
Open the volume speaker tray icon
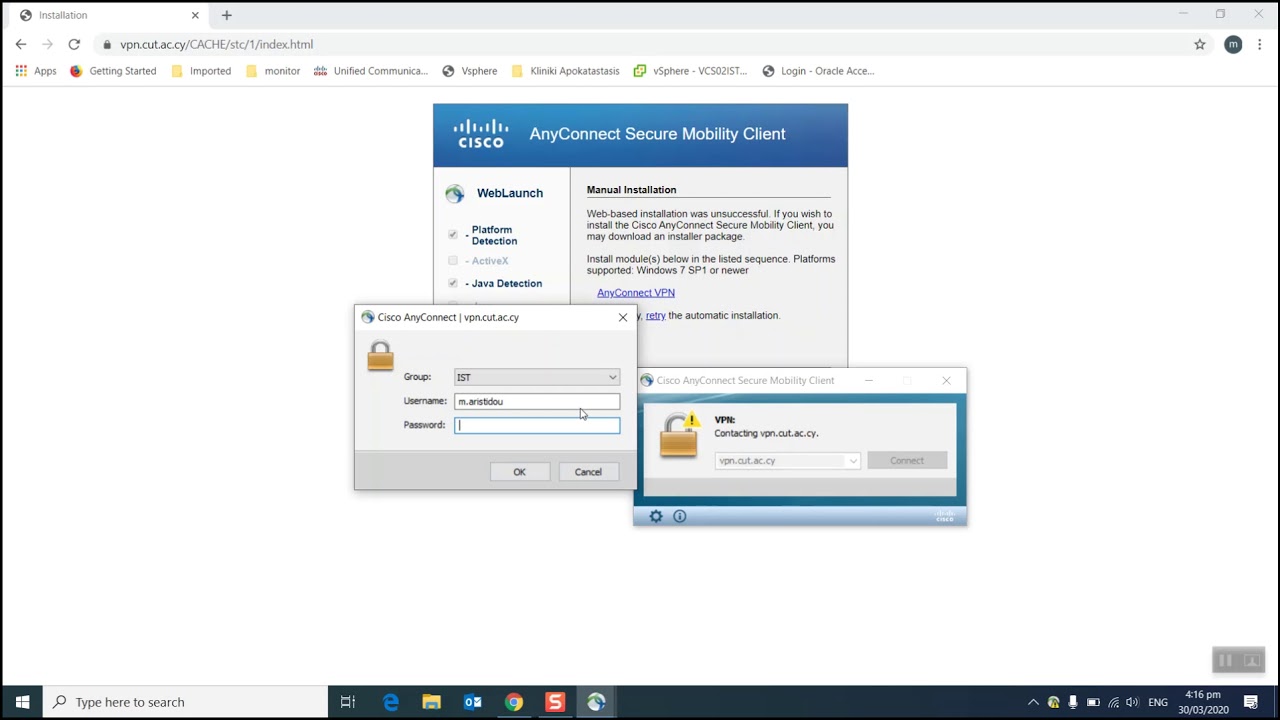coord(1132,702)
